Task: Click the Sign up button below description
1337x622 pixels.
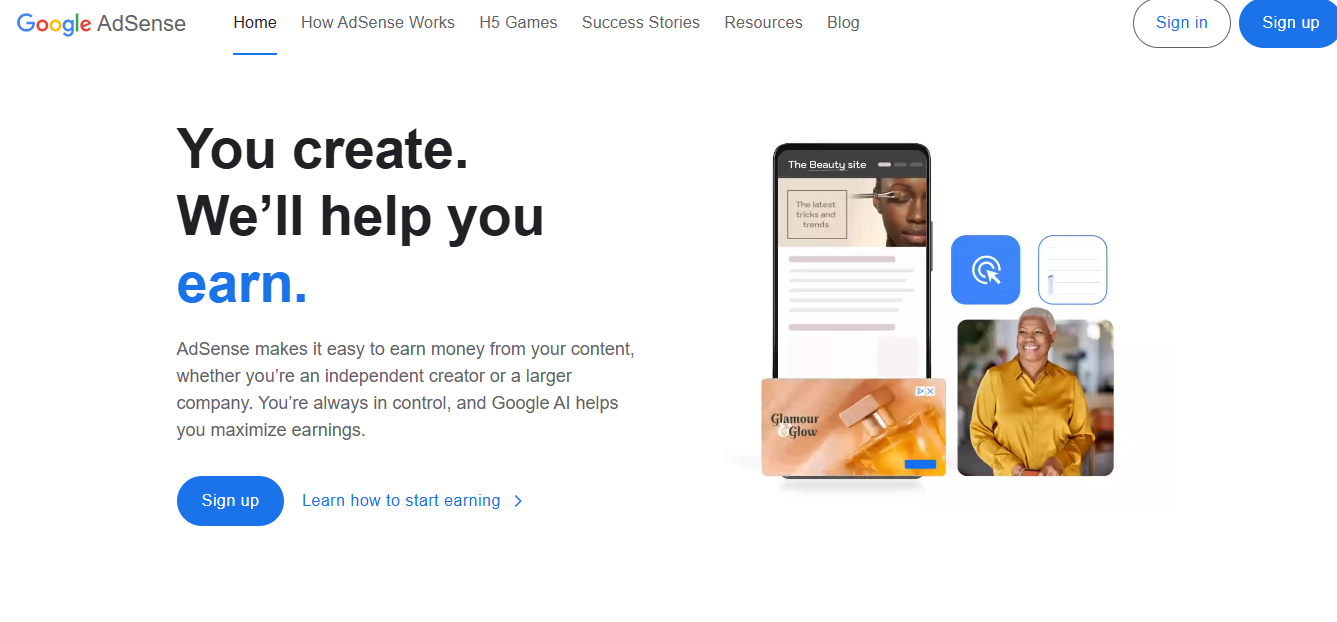Action: (x=230, y=501)
